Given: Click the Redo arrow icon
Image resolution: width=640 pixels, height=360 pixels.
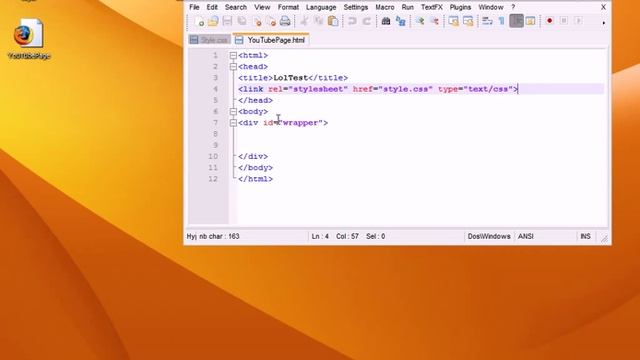Looking at the screenshot, I should point(367,21).
